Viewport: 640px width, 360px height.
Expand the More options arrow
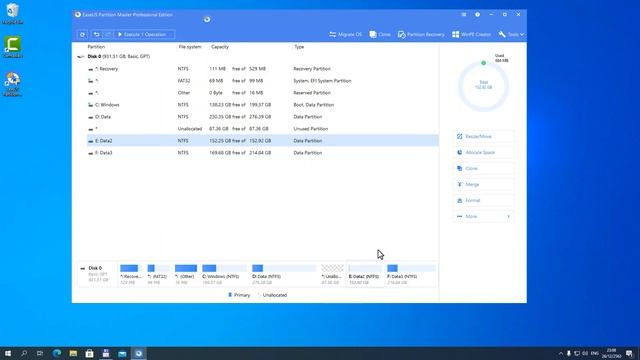pyautogui.click(x=508, y=216)
